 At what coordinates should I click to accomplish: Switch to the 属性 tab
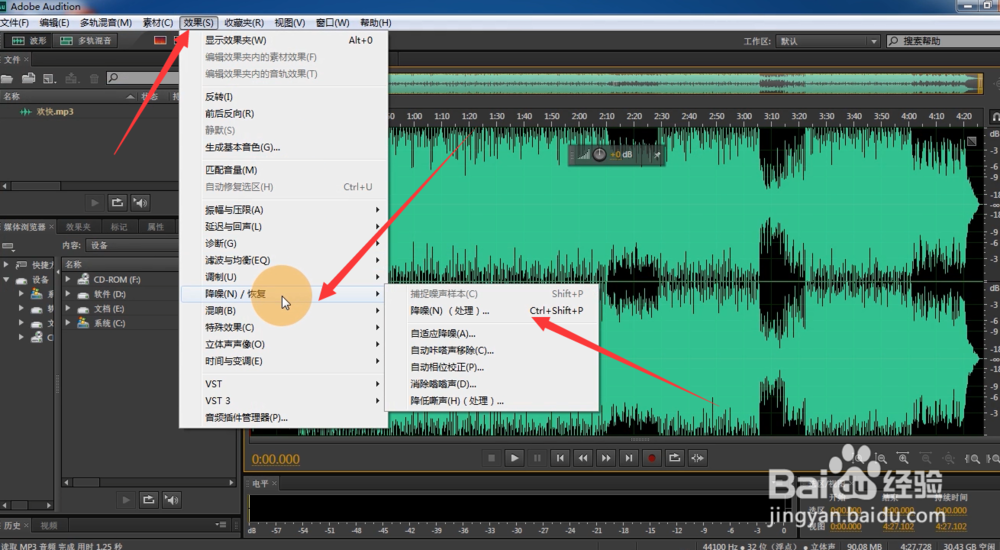[156, 227]
